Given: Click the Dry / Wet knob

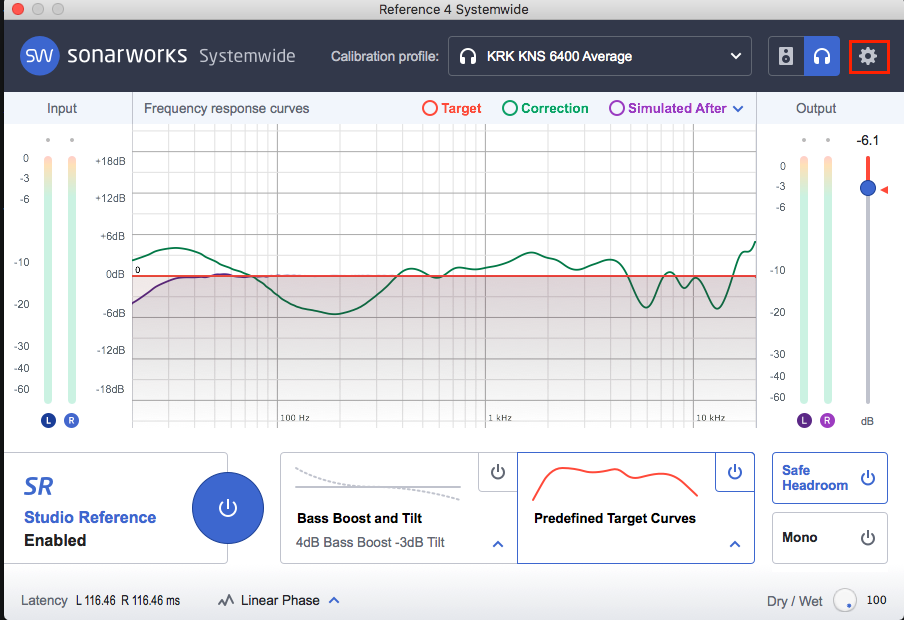Looking at the screenshot, I should click(x=845, y=601).
